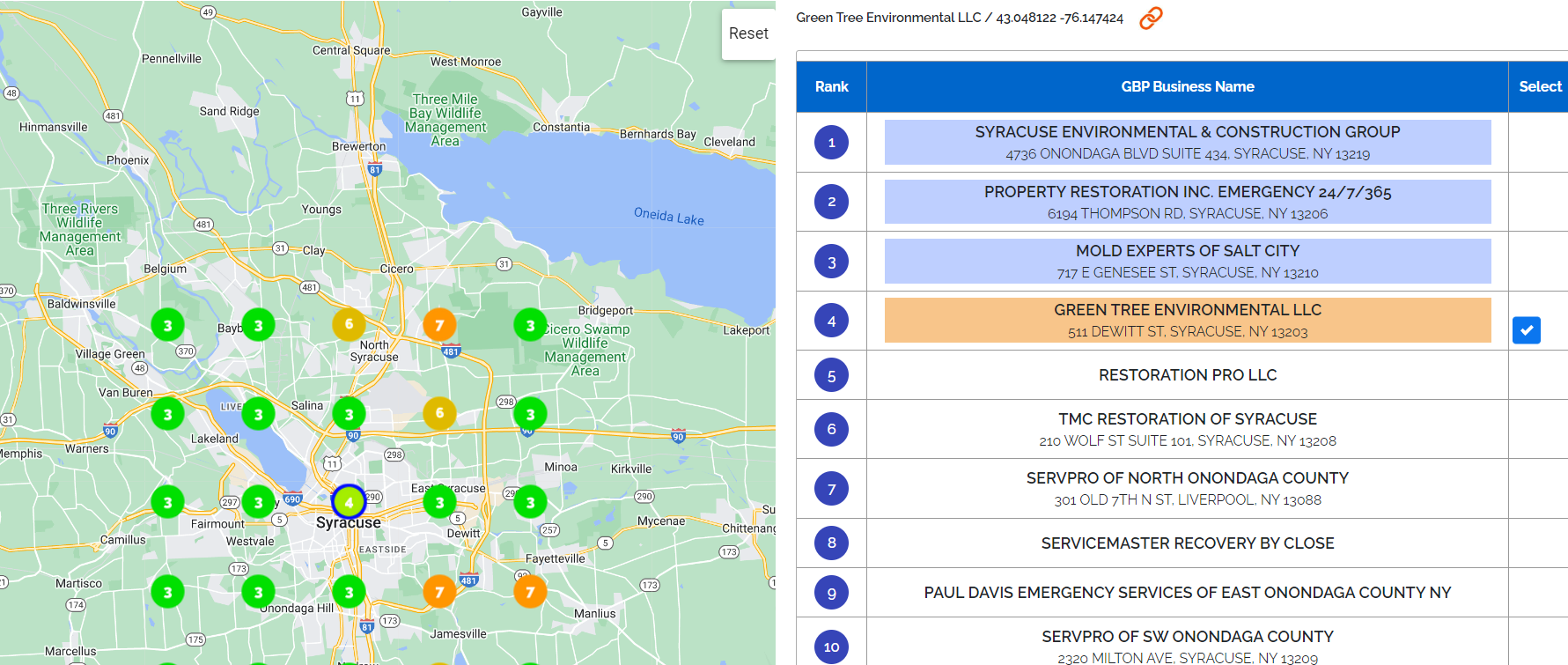This screenshot has width=1568, height=665.
Task: Click the Central Square label on the map
Action: [351, 50]
